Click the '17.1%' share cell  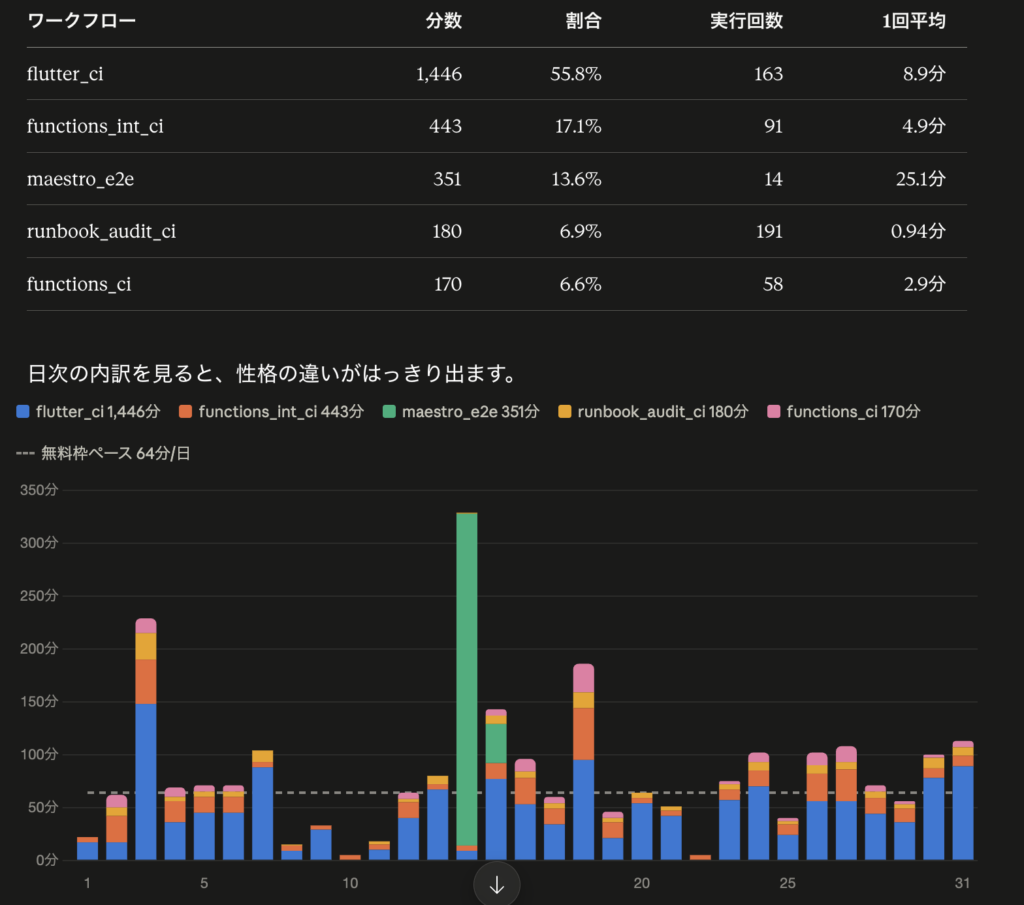click(x=578, y=126)
